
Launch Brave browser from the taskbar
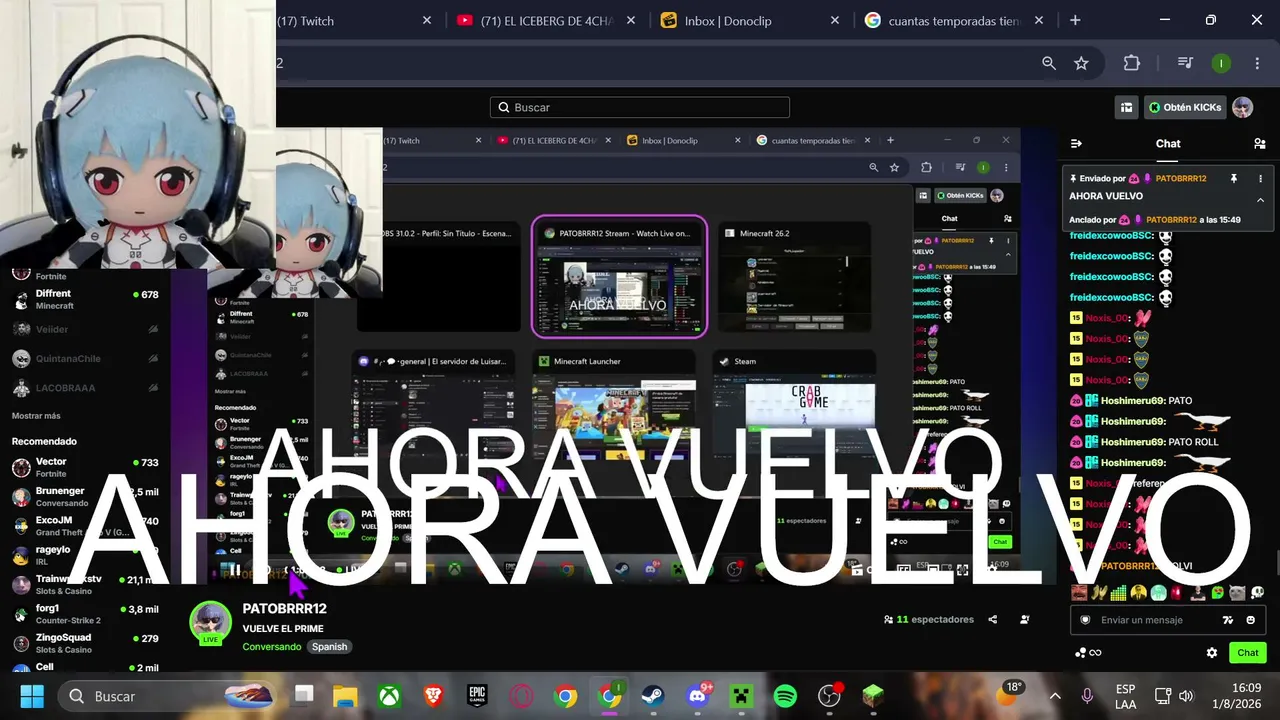433,696
